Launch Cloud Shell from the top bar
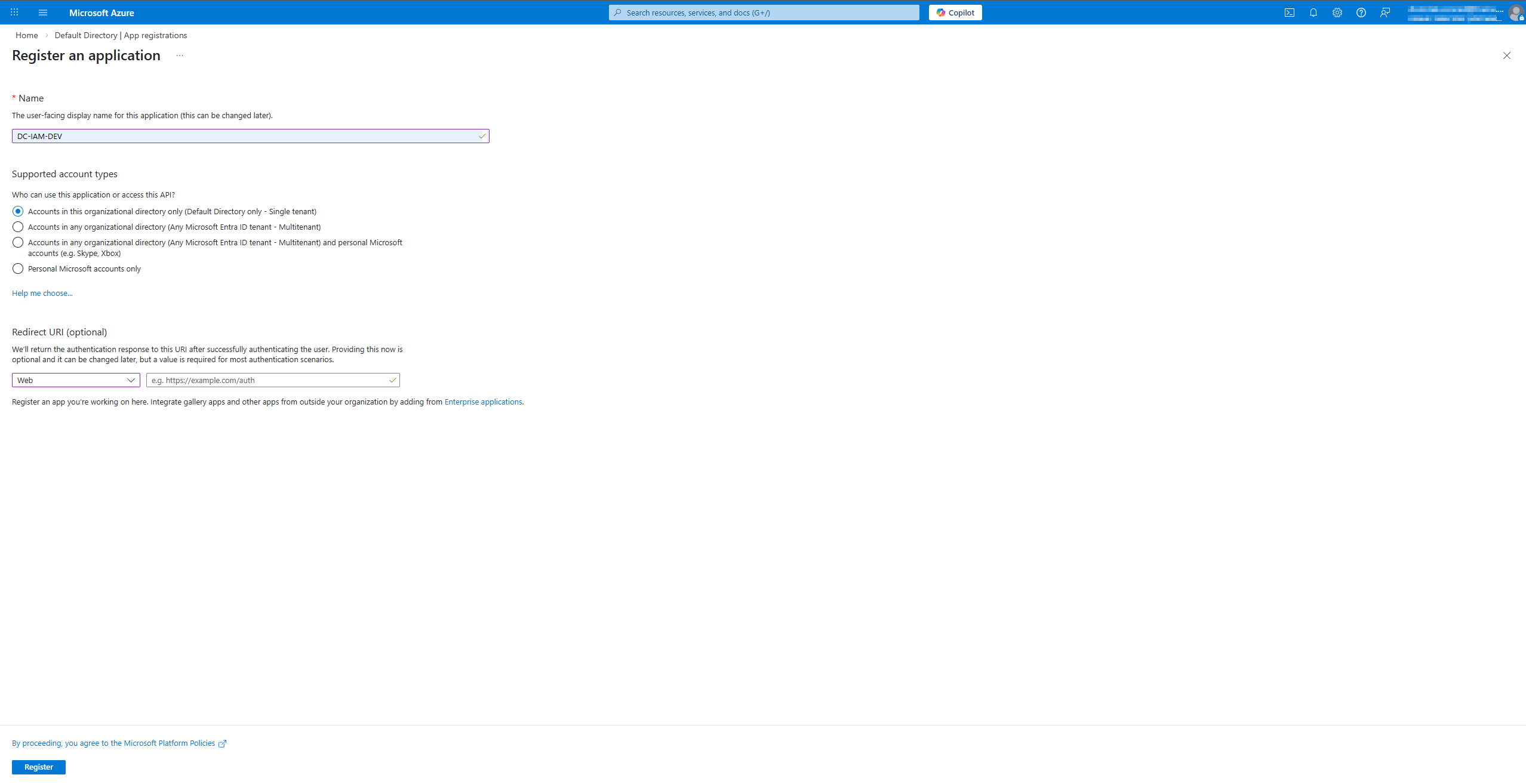 pos(1290,12)
